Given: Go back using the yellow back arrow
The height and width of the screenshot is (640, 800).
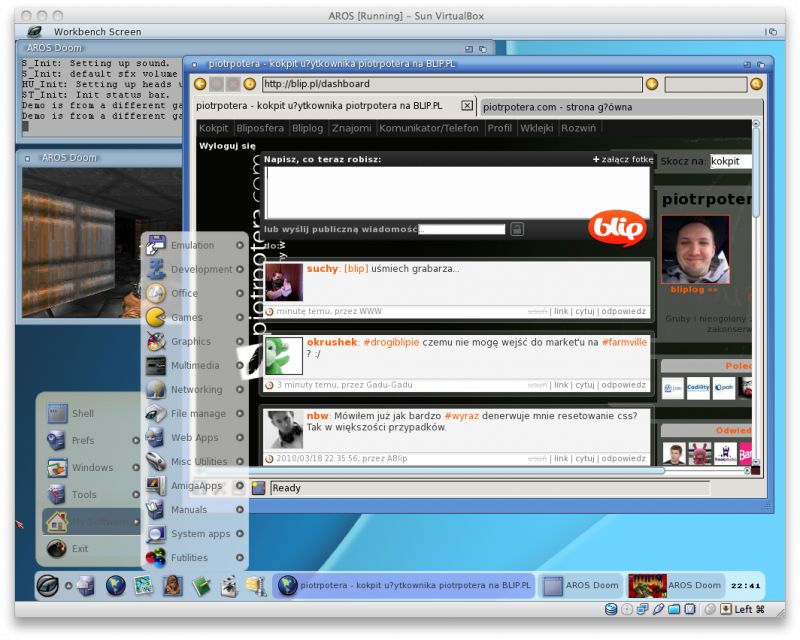Looking at the screenshot, I should 200,84.
